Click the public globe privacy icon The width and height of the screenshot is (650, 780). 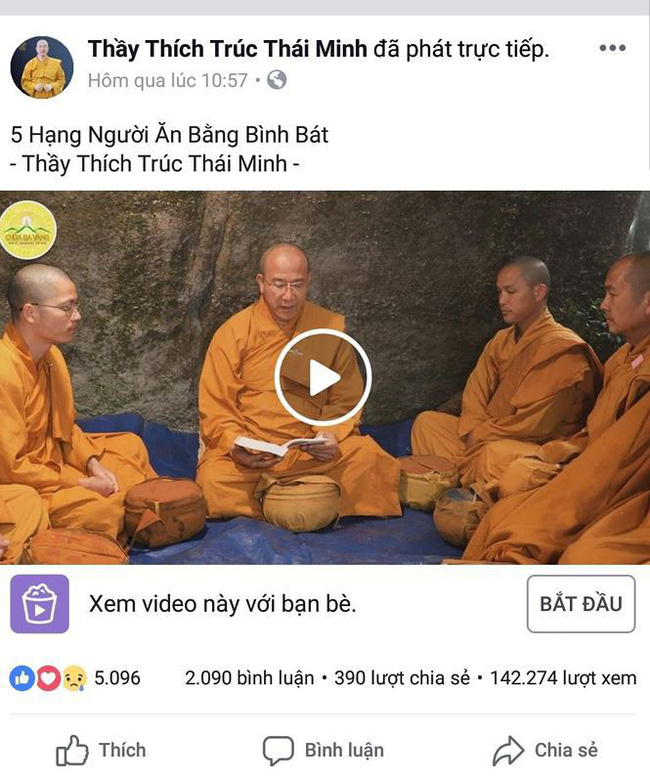(277, 80)
